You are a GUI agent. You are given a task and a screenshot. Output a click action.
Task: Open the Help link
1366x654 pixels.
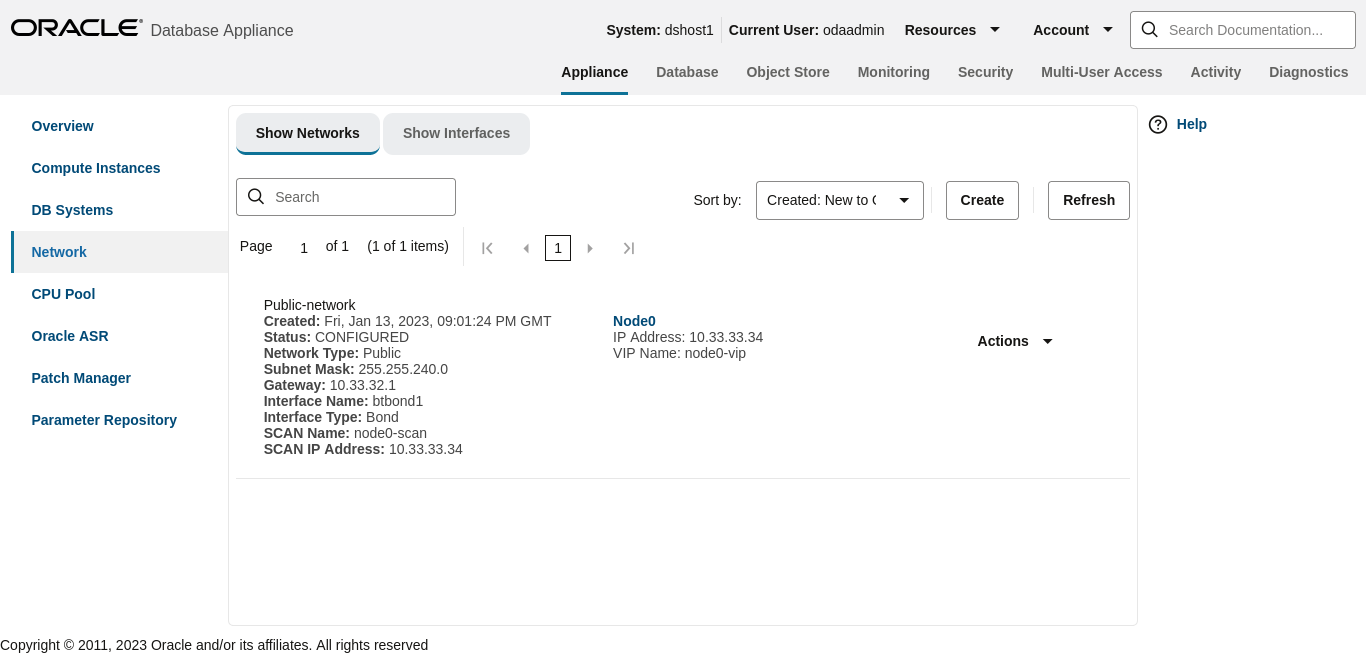pyautogui.click(x=1191, y=124)
